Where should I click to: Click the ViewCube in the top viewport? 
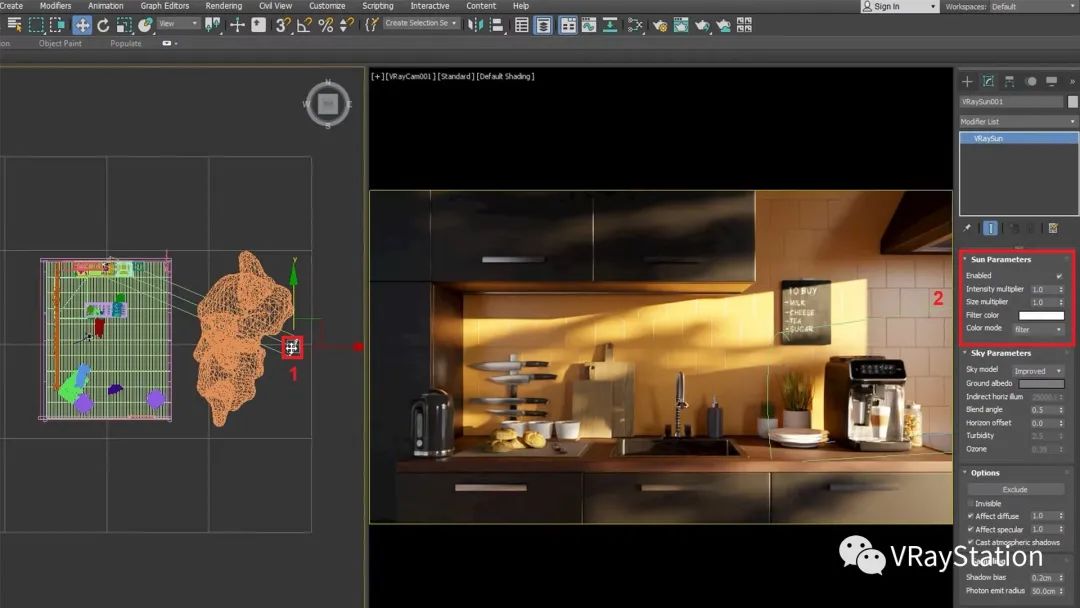[327, 102]
